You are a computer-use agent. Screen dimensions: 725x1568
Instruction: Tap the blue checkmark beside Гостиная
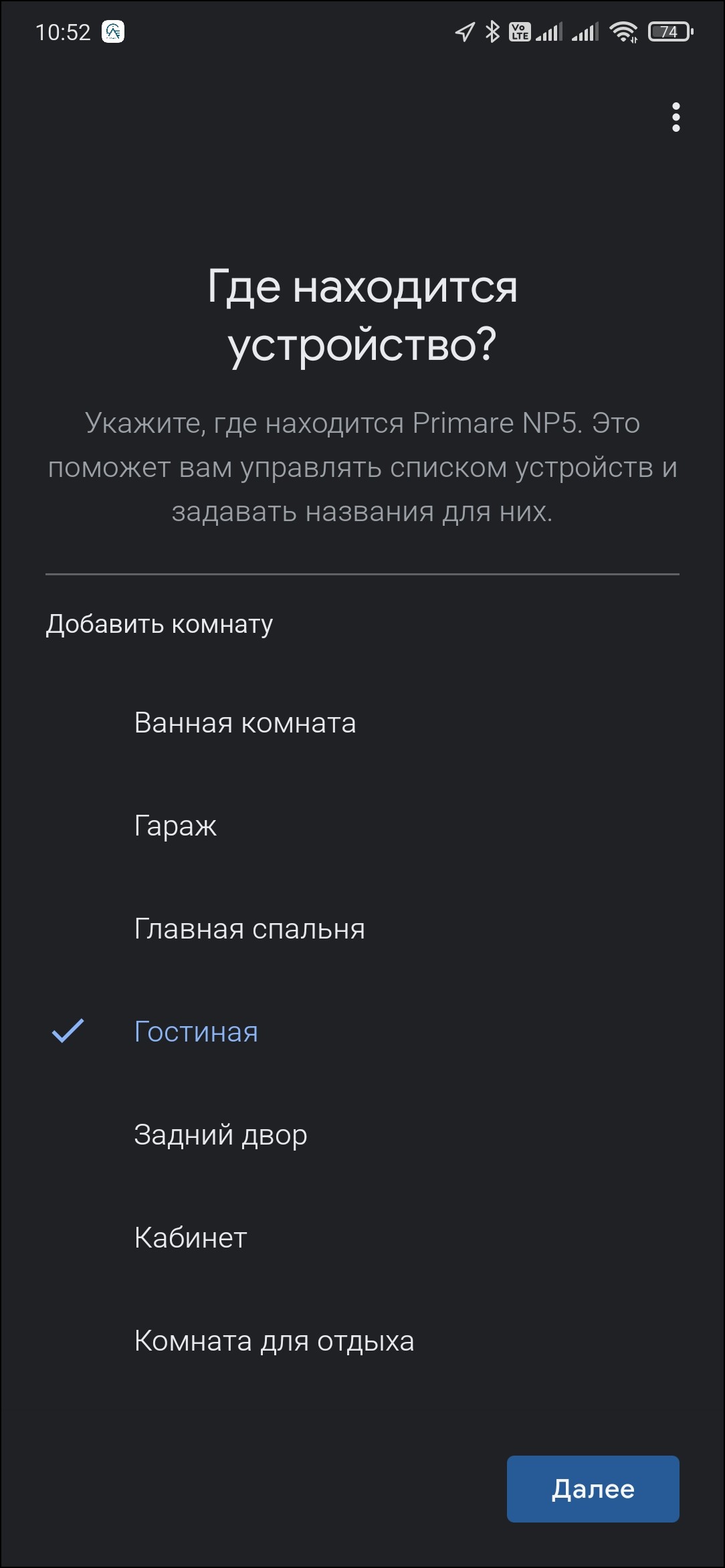coord(68,1031)
